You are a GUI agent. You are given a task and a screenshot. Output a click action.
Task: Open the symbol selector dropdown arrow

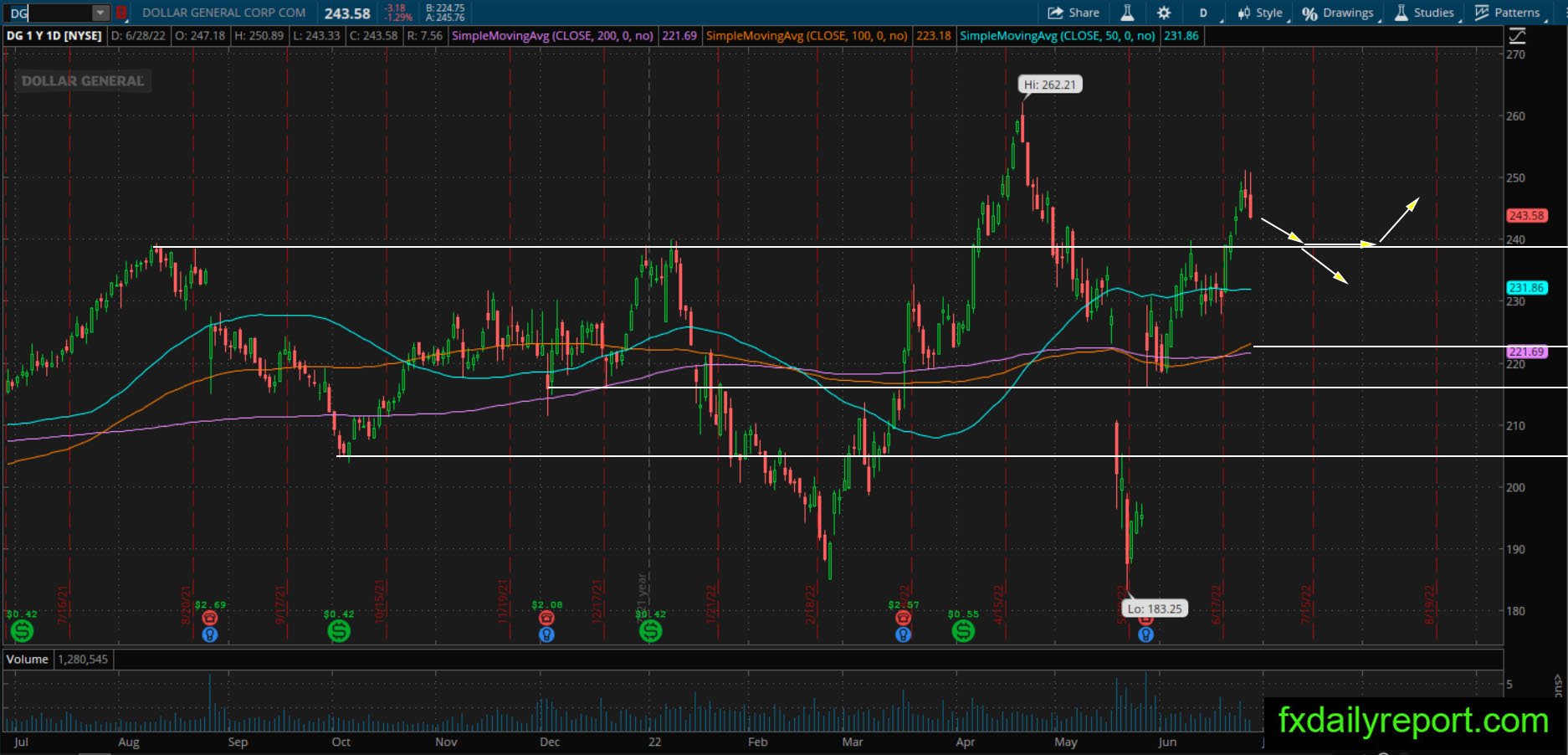[100, 13]
